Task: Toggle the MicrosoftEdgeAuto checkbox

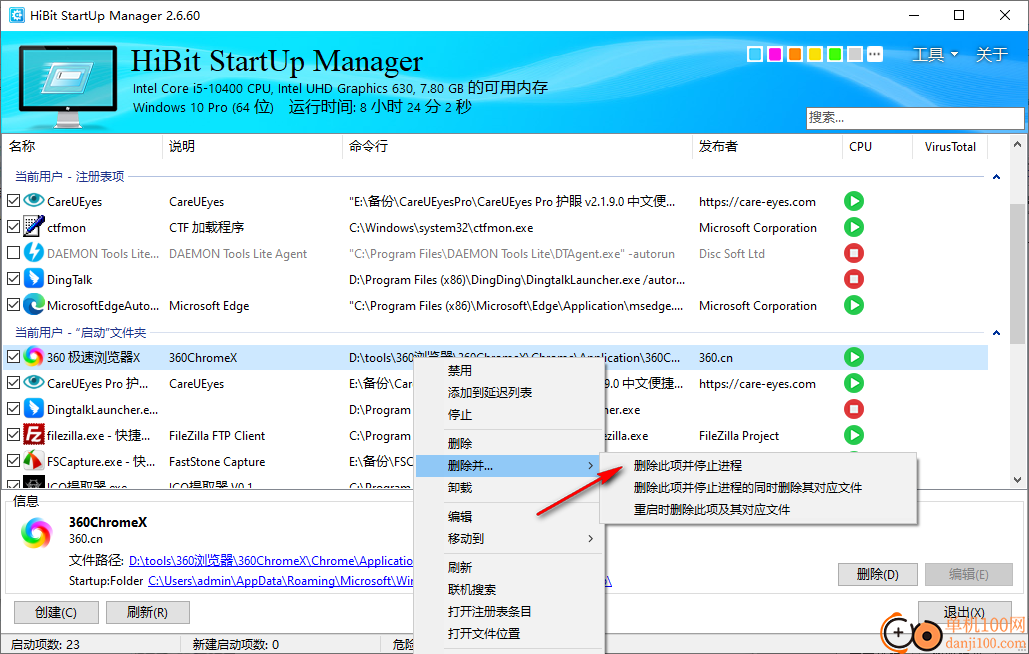Action: point(13,305)
